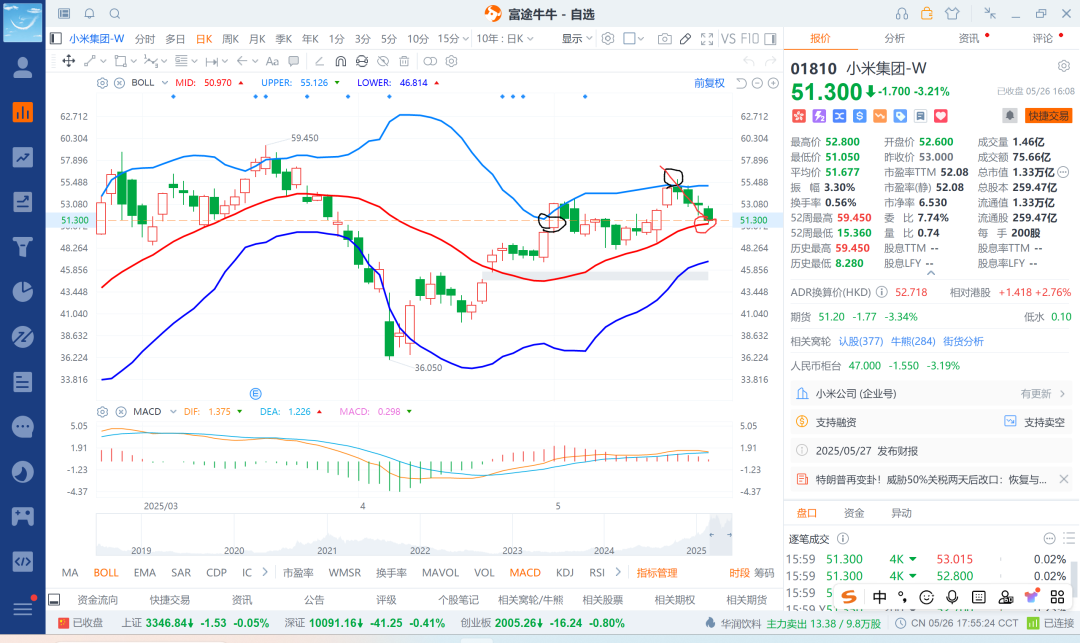
Task: Select the comment note drawing tool
Action: (294, 61)
